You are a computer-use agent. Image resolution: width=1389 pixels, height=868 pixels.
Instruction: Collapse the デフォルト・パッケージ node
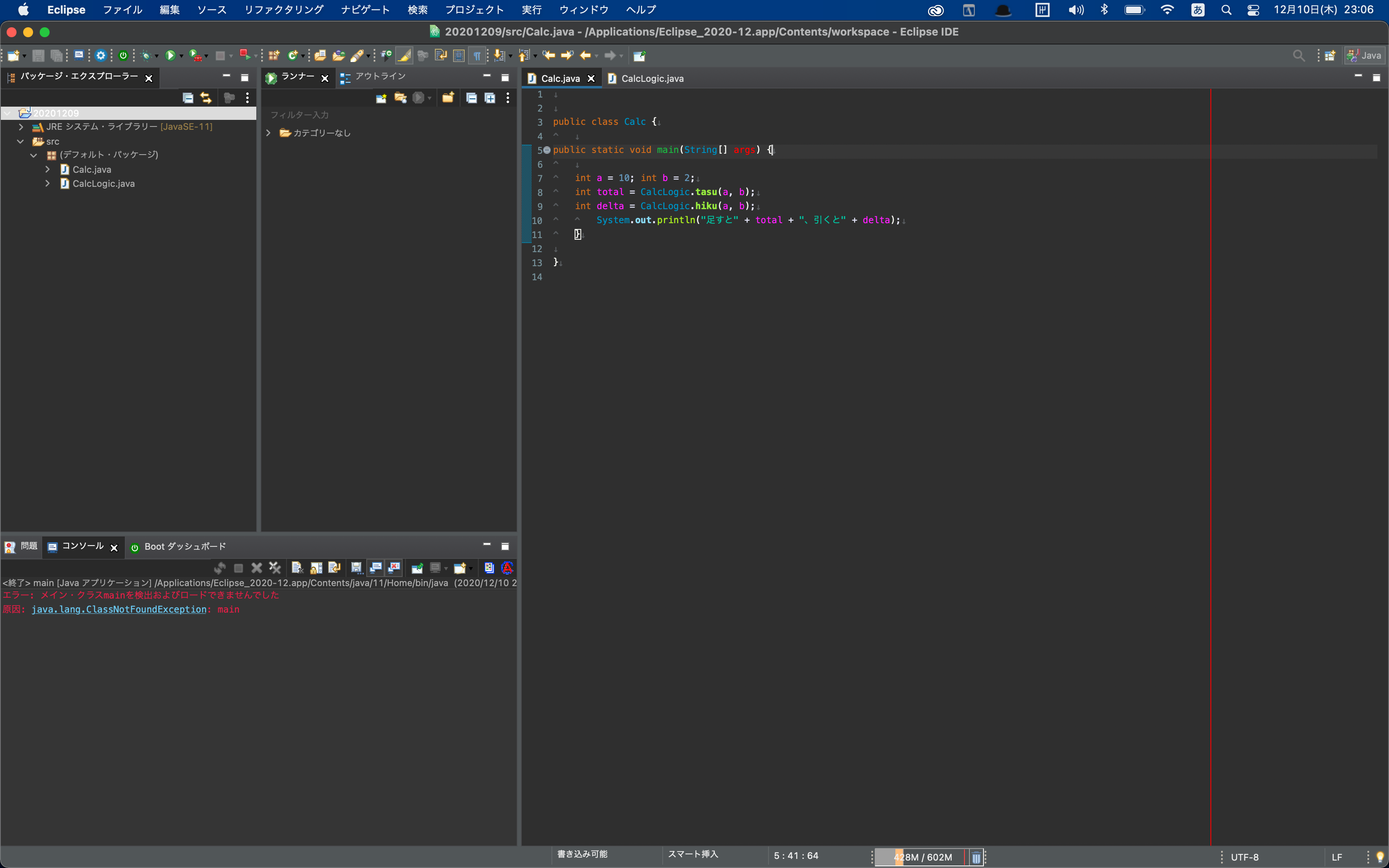34,155
